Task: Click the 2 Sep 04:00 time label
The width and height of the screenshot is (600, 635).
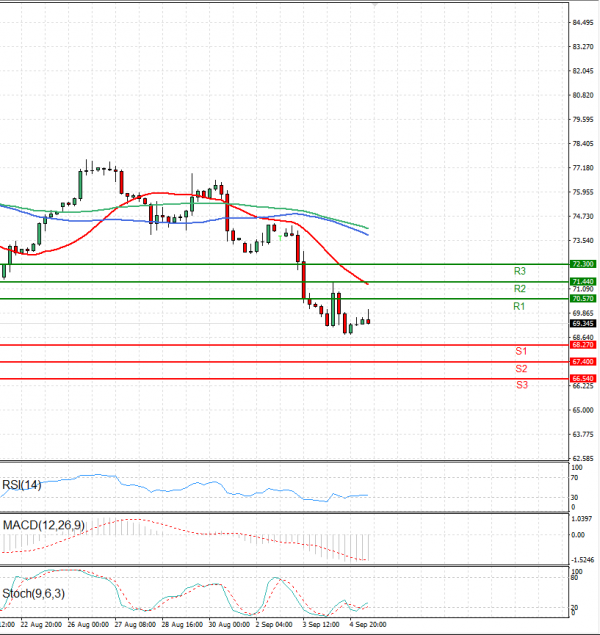Action: click(x=274, y=624)
